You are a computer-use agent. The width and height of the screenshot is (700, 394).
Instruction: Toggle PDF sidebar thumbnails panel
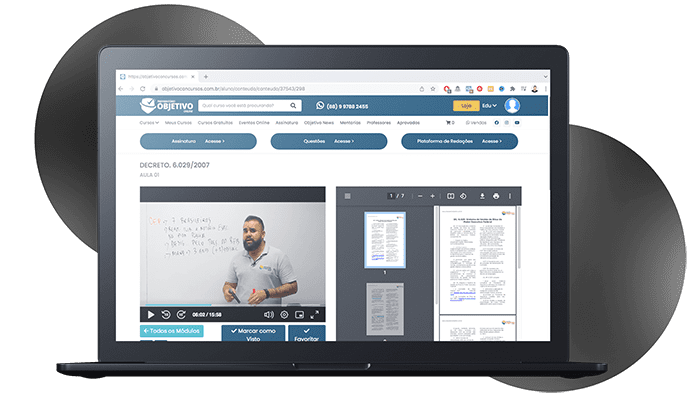(348, 196)
